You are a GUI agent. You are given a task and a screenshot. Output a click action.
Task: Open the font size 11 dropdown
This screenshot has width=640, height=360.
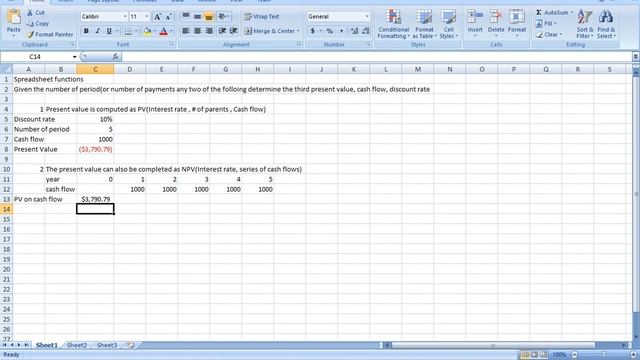point(147,17)
